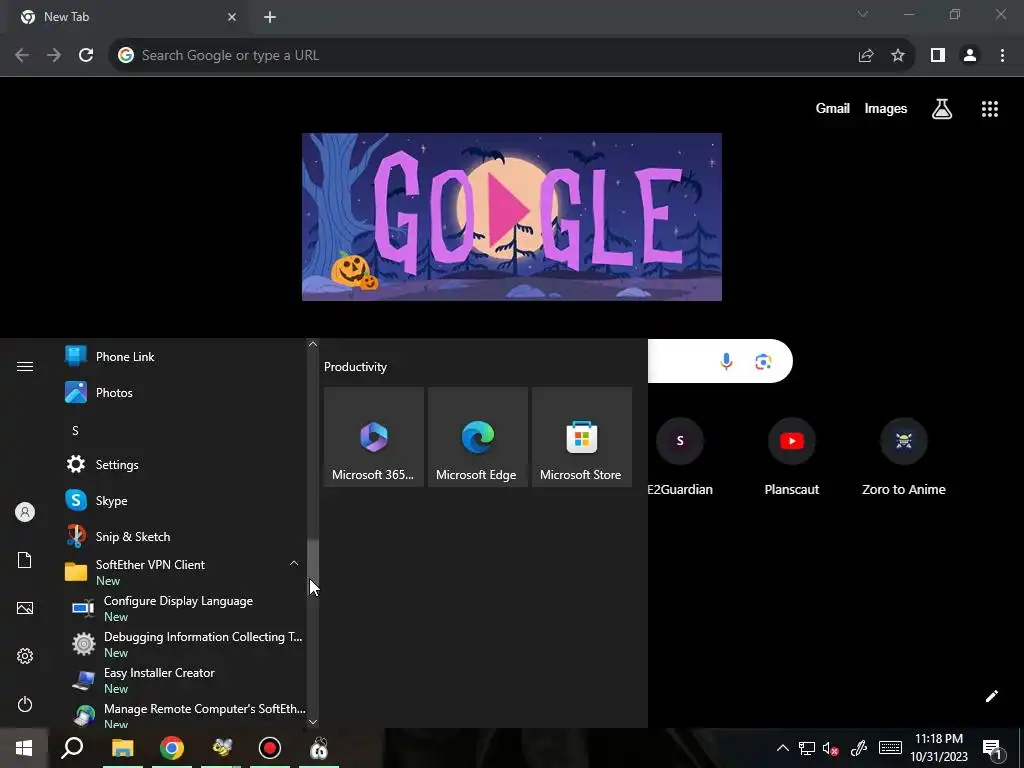The image size is (1024, 768).
Task: Focus the Chrome address bar
Action: 483,56
